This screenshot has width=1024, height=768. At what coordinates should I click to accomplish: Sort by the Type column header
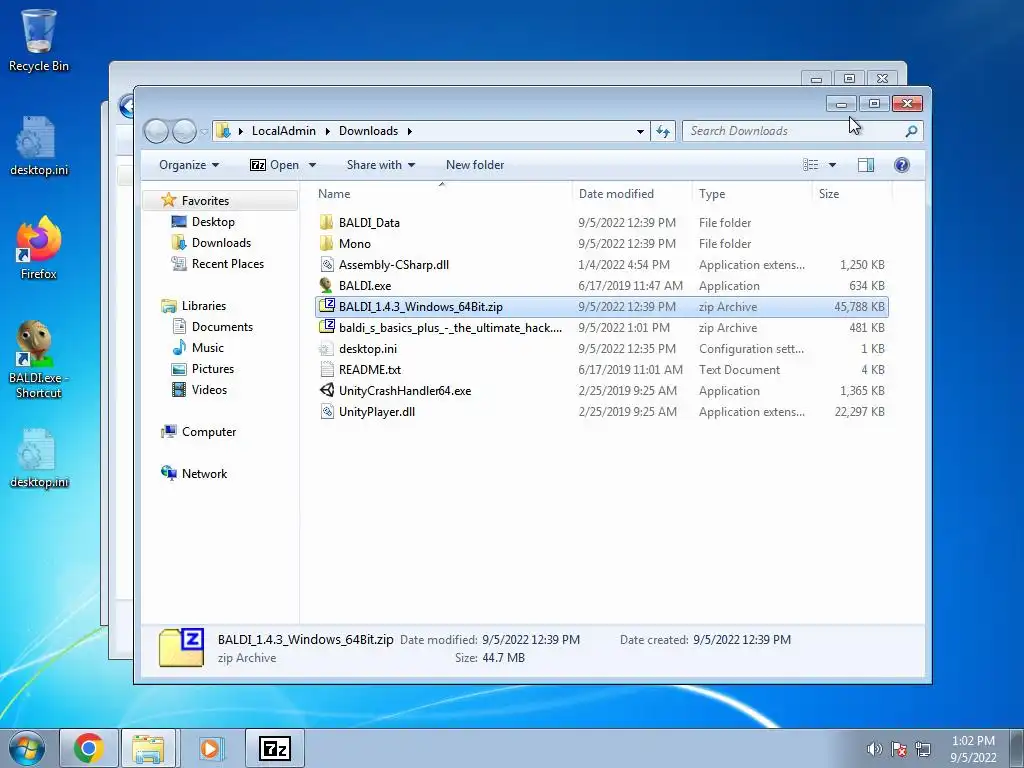752,194
